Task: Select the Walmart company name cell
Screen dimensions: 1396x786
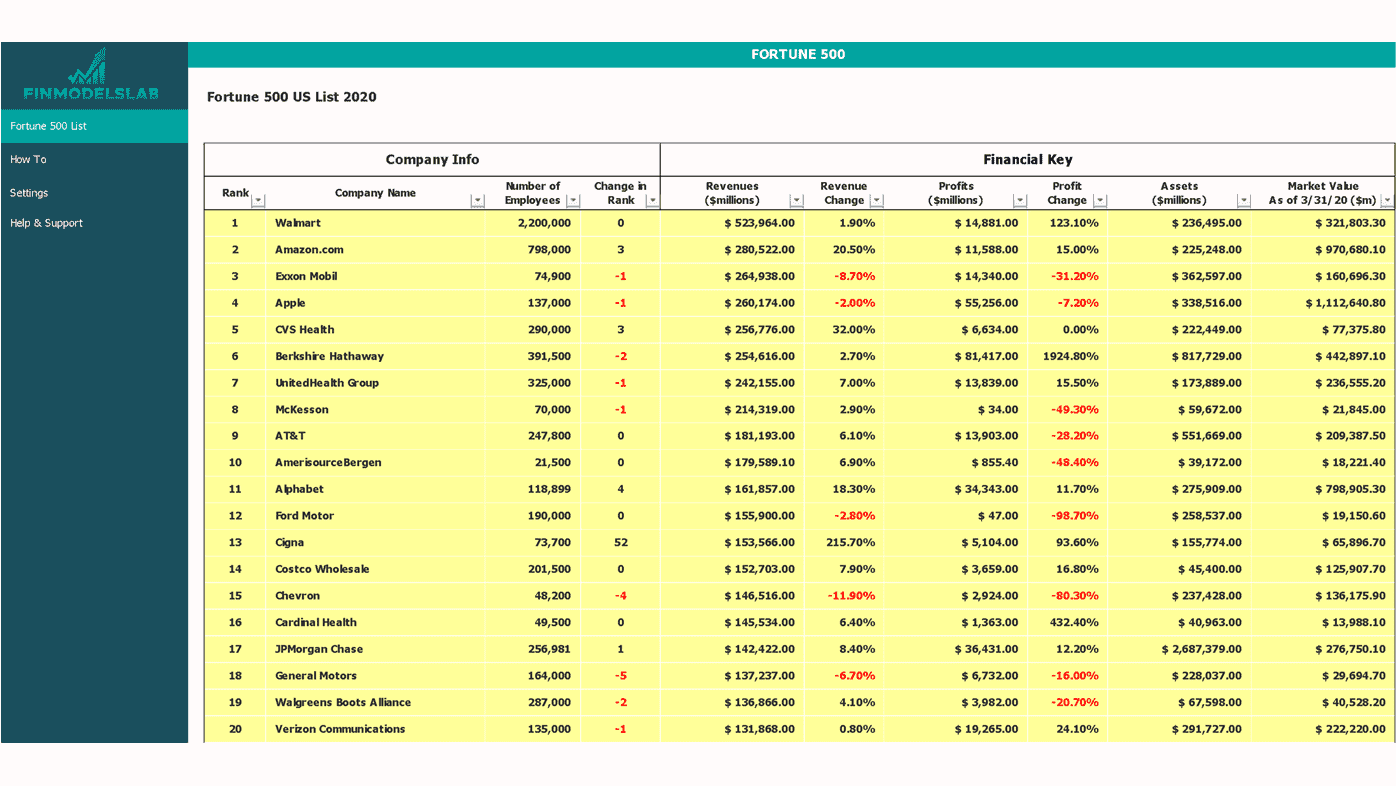Action: (x=375, y=223)
